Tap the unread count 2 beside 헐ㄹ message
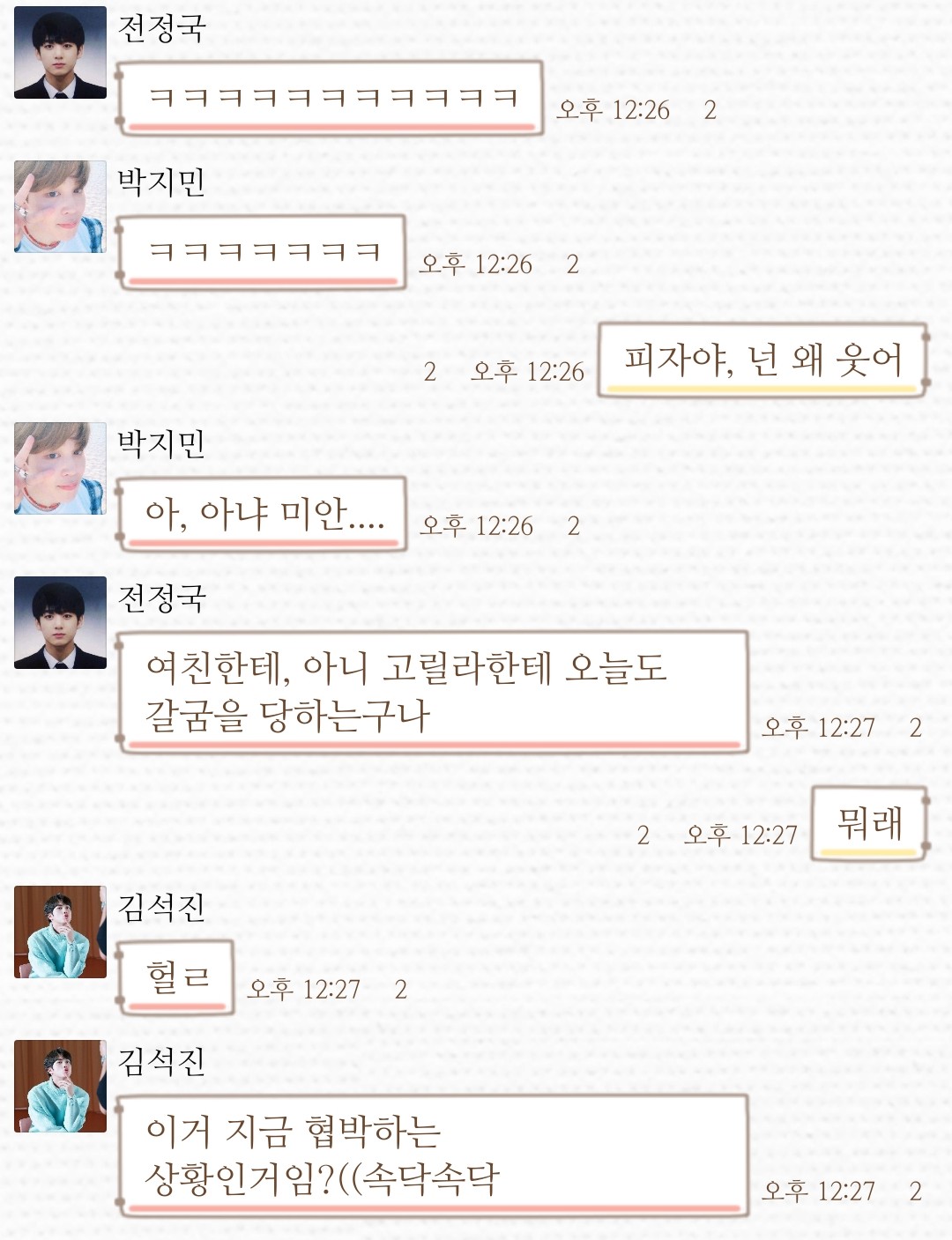Screen dimensions: 952x1240 (401, 990)
